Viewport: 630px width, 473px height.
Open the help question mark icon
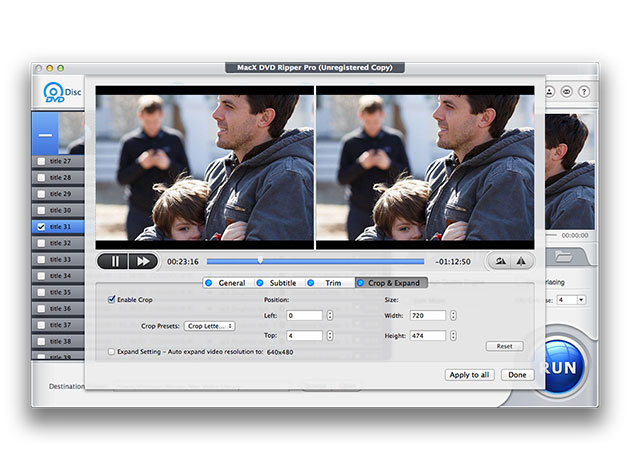click(x=584, y=92)
